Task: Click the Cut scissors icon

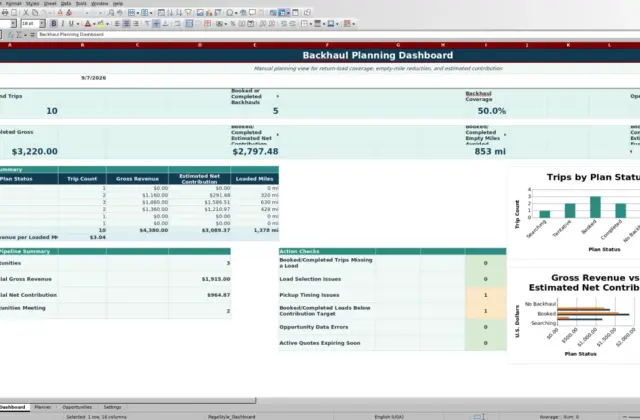Action: (x=26, y=13)
